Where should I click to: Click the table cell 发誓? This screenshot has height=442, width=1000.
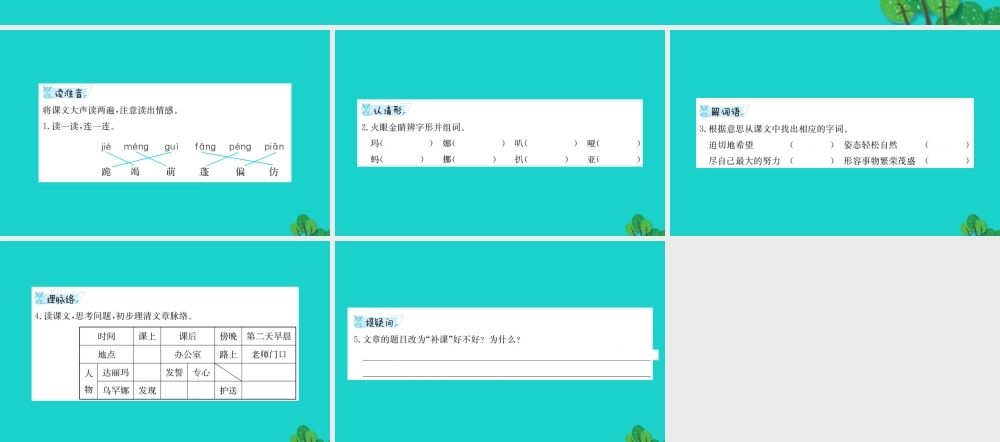pos(174,372)
